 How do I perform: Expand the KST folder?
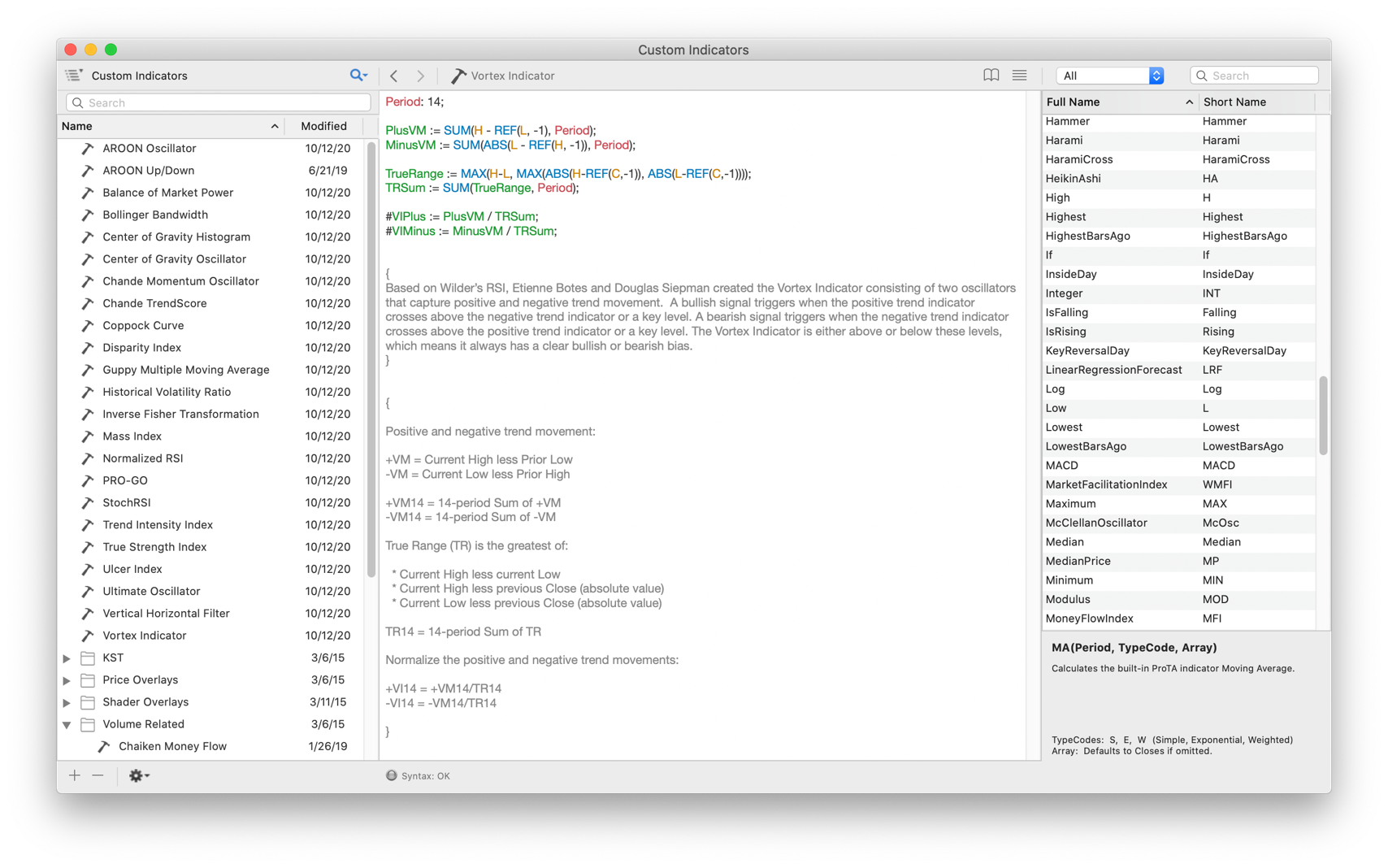tap(67, 658)
